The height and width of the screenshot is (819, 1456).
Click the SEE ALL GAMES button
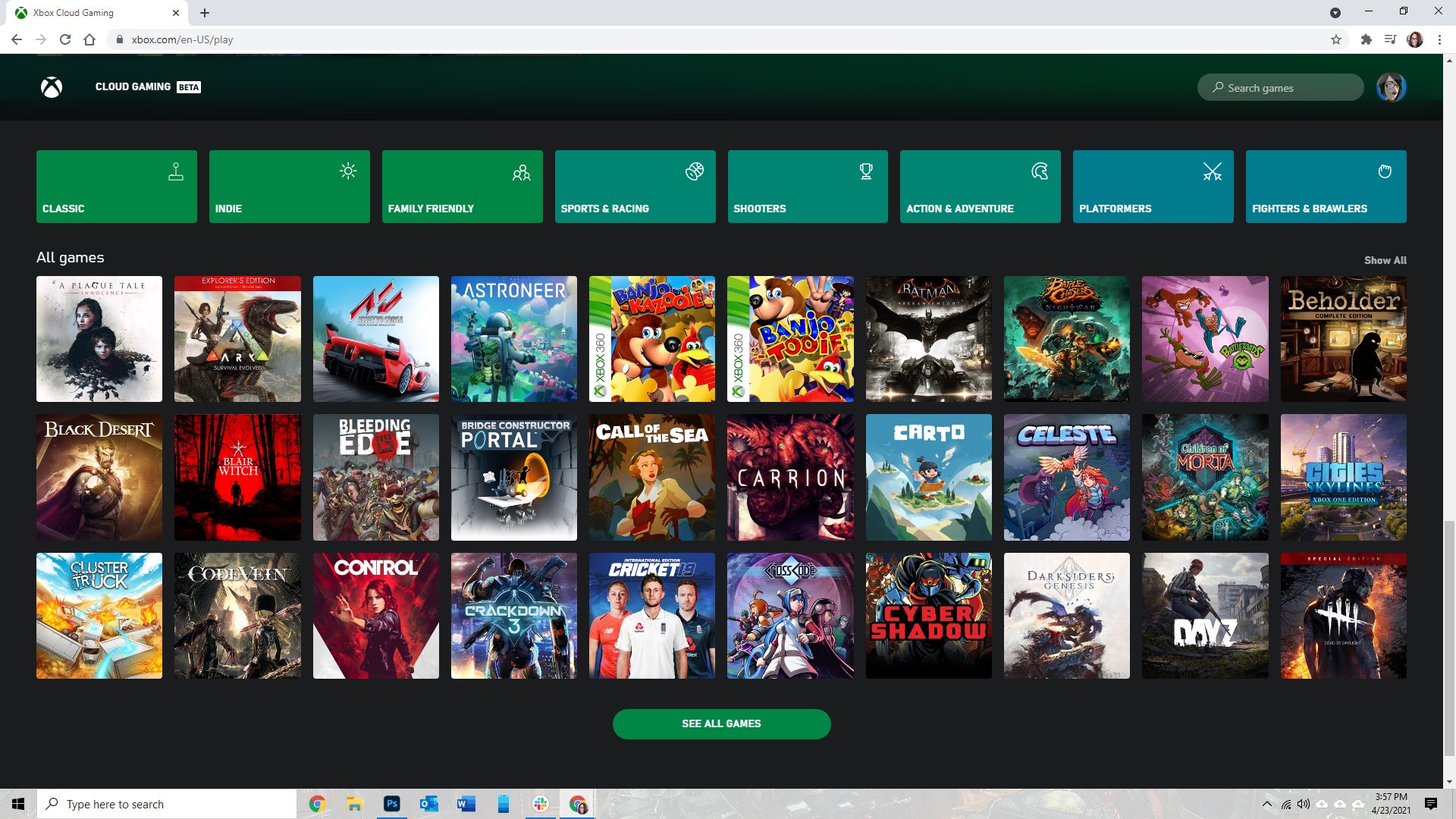[x=721, y=723]
